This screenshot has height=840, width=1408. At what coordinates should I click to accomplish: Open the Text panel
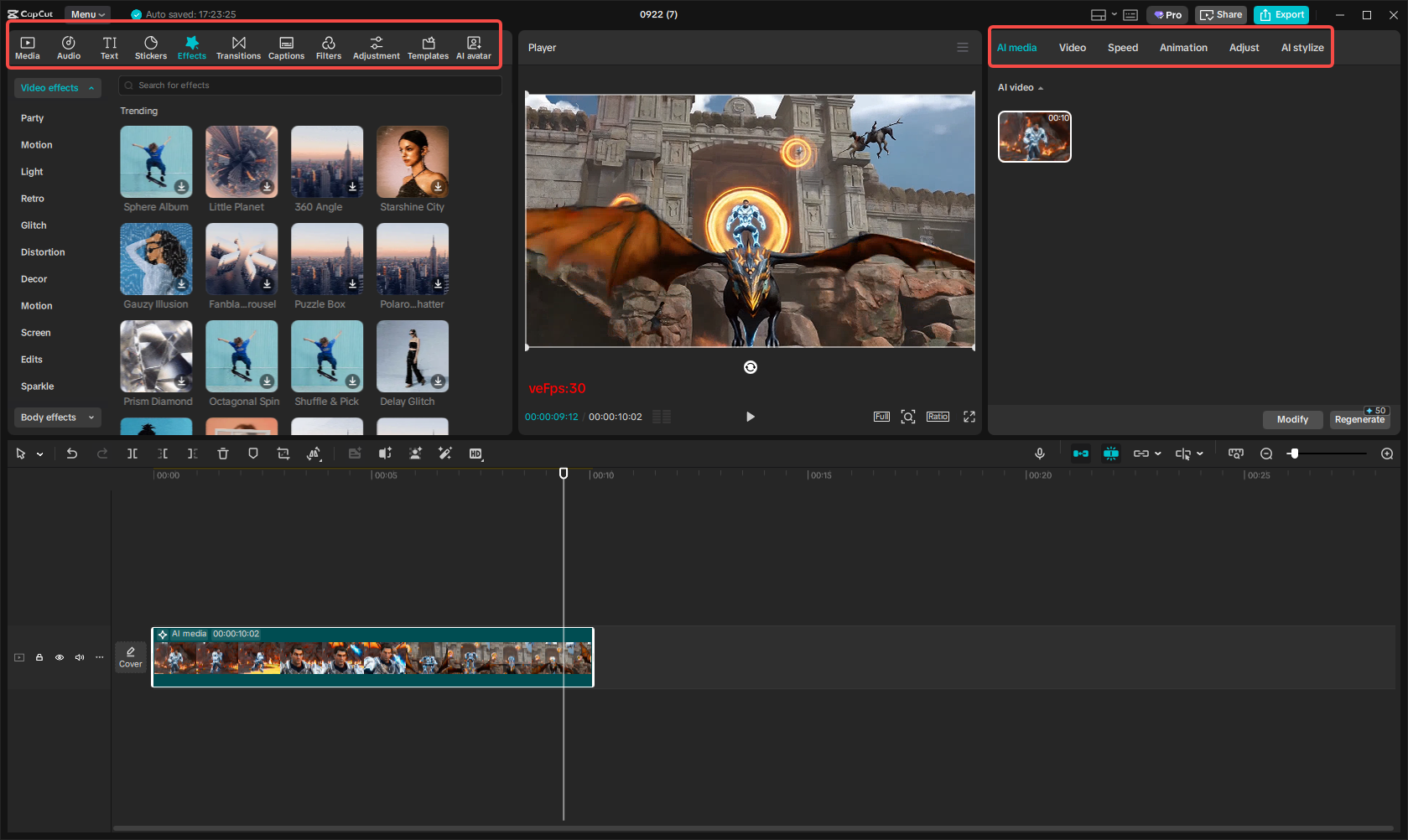(x=110, y=48)
